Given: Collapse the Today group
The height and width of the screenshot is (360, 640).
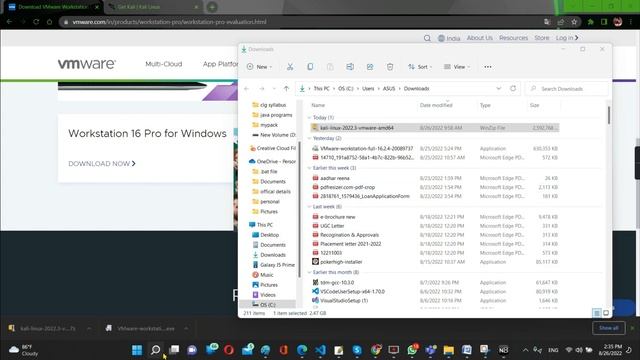Looking at the screenshot, I should pos(309,118).
